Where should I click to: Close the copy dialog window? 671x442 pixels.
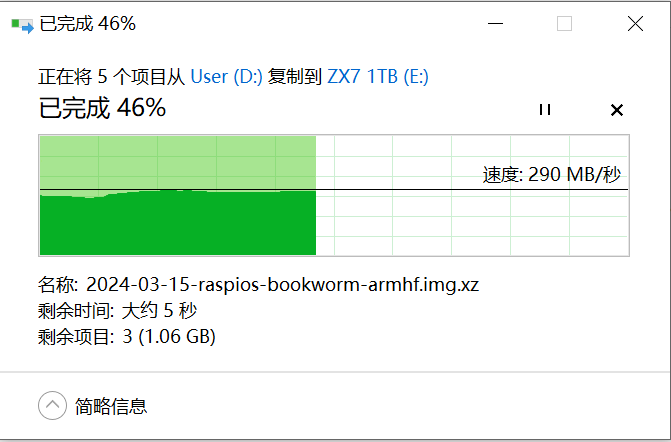pyautogui.click(x=635, y=24)
